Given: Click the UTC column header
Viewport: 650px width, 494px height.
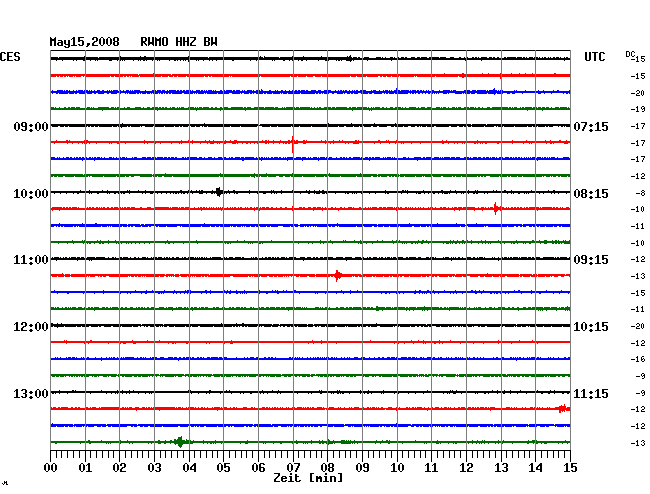Looking at the screenshot, I should coord(594,57).
